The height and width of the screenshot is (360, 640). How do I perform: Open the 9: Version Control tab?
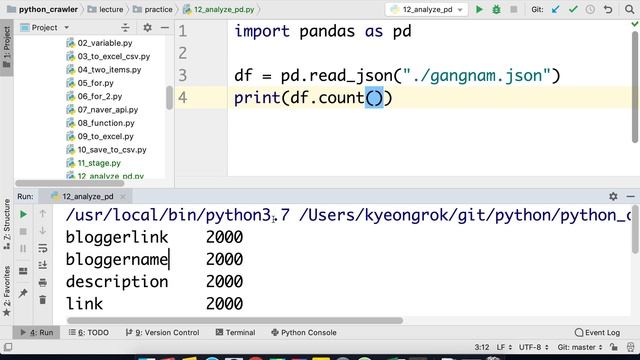coord(162,332)
